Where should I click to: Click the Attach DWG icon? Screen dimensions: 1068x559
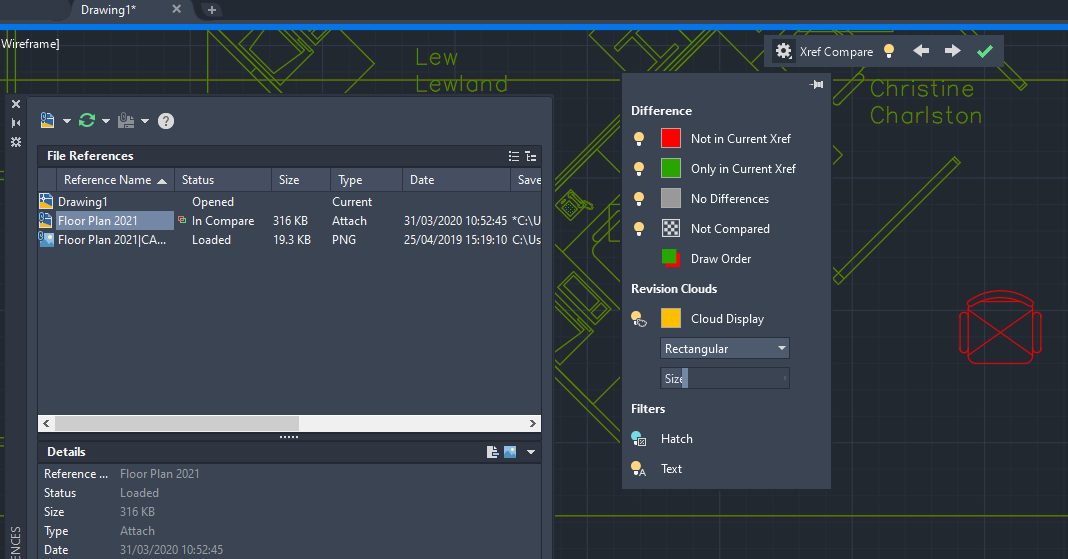pyautogui.click(x=47, y=121)
